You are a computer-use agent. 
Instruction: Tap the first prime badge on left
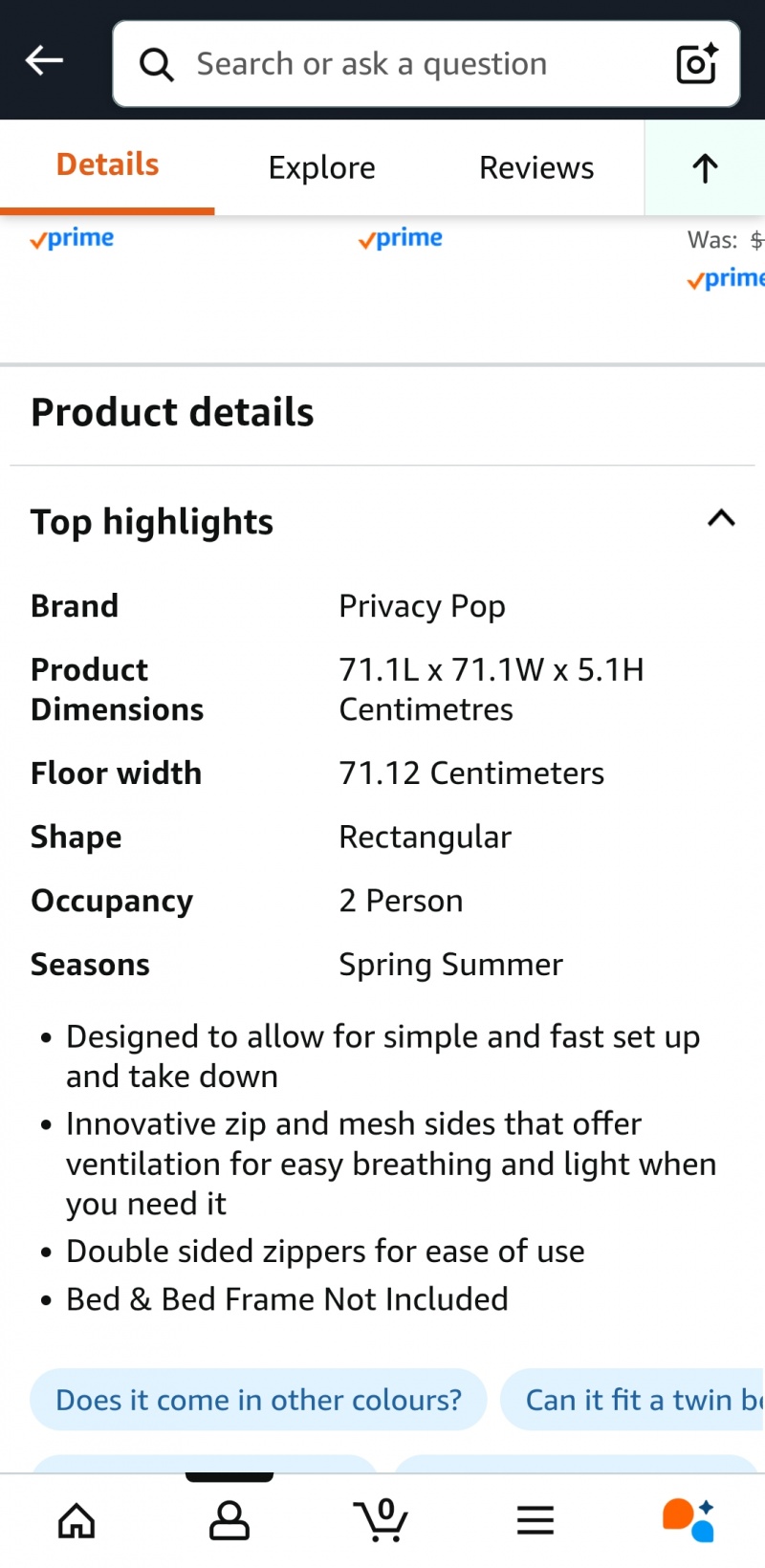click(x=72, y=238)
